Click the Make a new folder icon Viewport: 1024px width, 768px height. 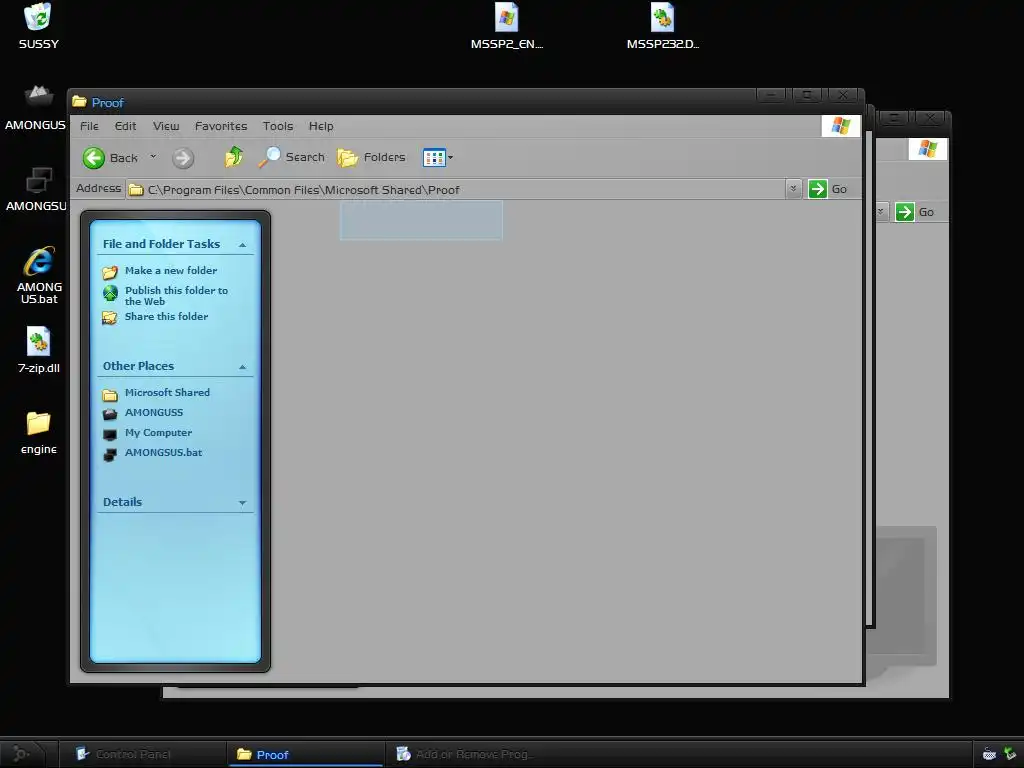tap(110, 272)
